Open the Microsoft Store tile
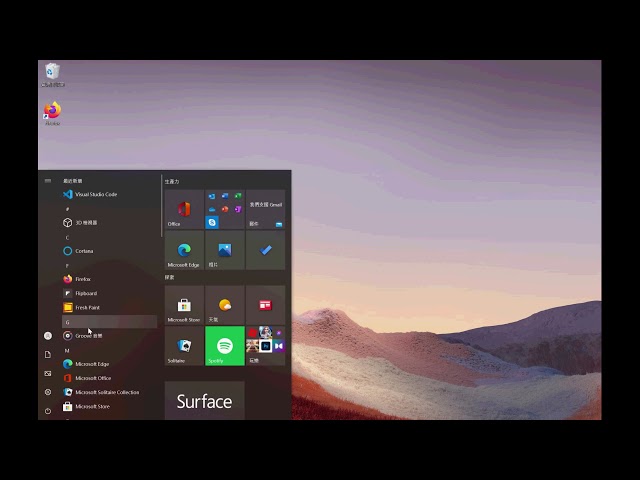Image resolution: width=640 pixels, height=480 pixels. click(x=184, y=305)
